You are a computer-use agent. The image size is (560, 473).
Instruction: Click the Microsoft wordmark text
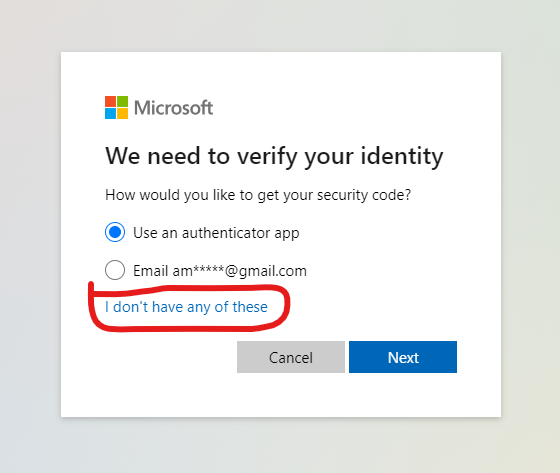coord(174,108)
